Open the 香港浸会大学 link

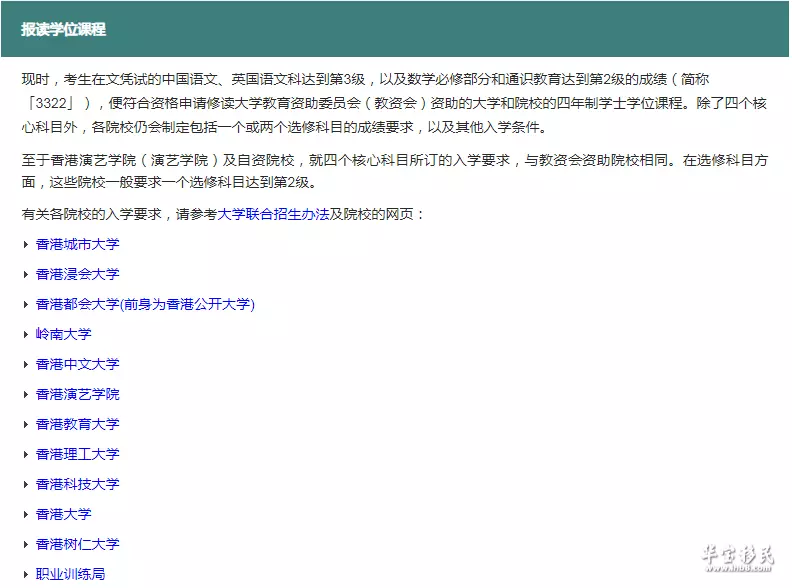[x=77, y=274]
